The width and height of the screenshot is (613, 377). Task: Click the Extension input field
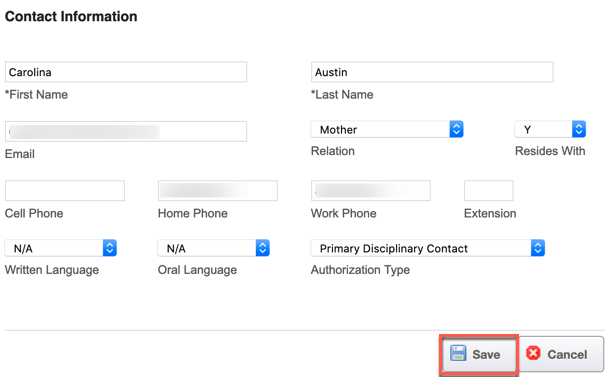tap(489, 191)
